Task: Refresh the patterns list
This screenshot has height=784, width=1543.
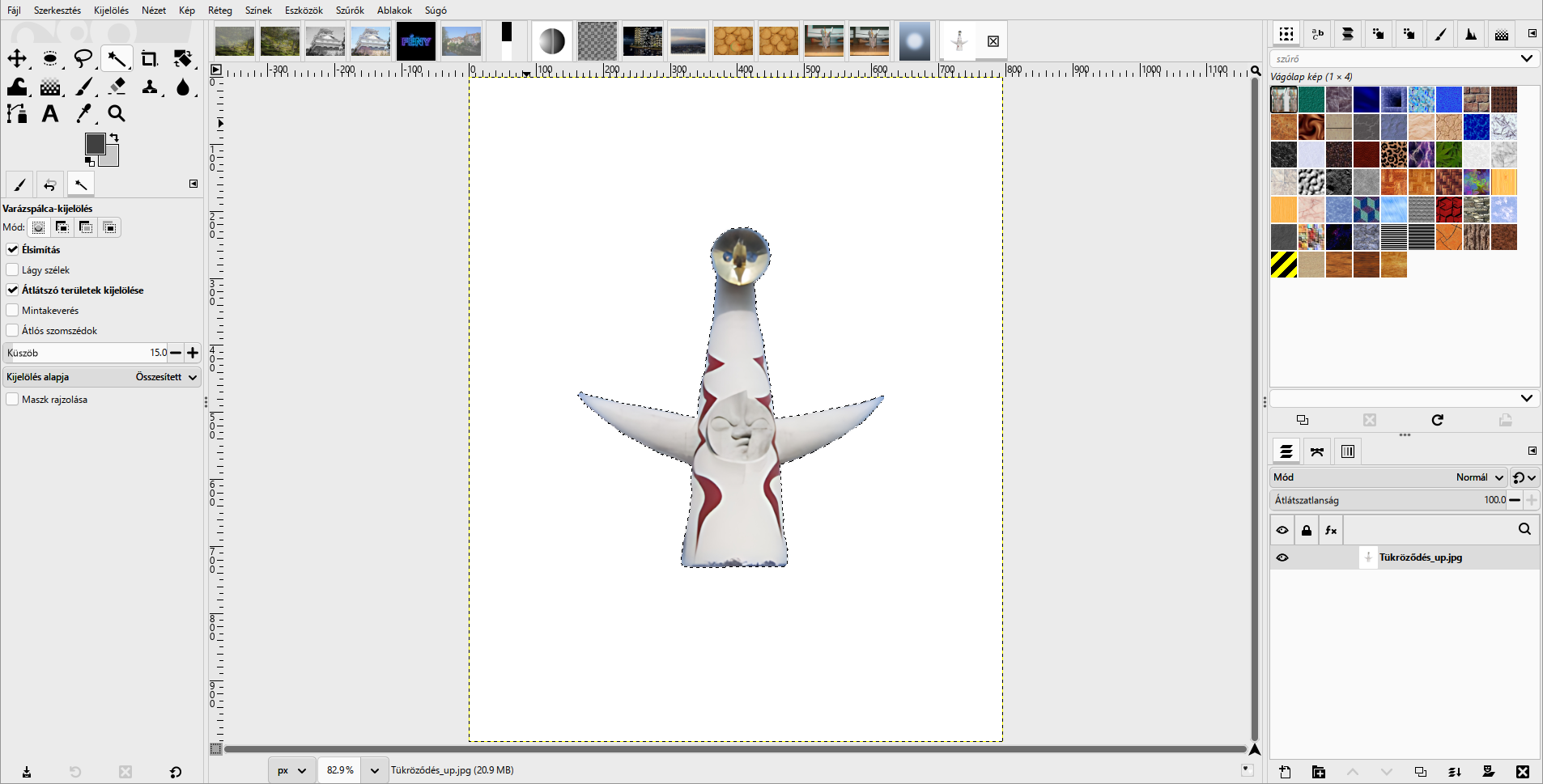Action: click(1437, 420)
